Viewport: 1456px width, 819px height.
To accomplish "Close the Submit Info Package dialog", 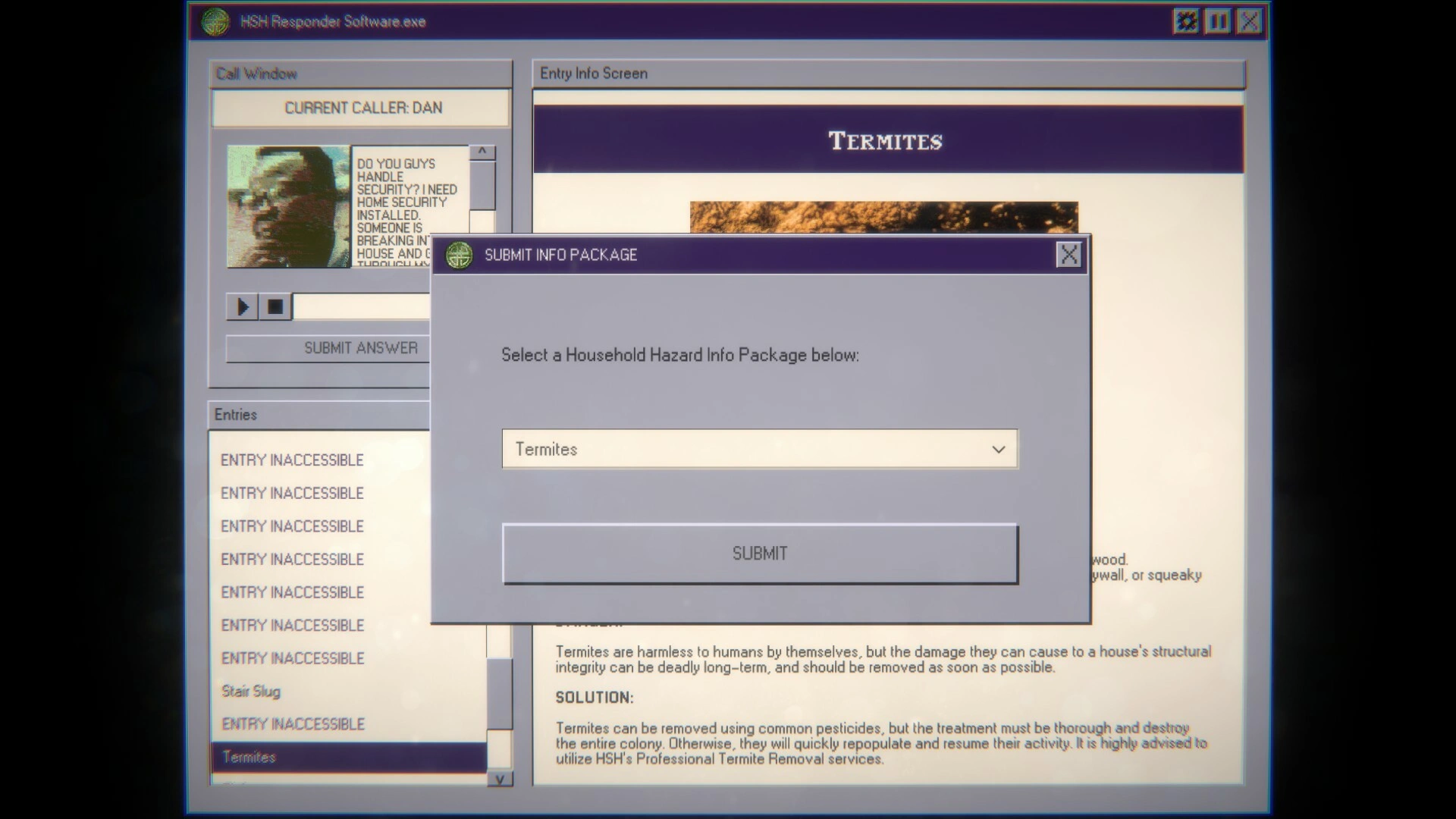I will click(x=1068, y=254).
